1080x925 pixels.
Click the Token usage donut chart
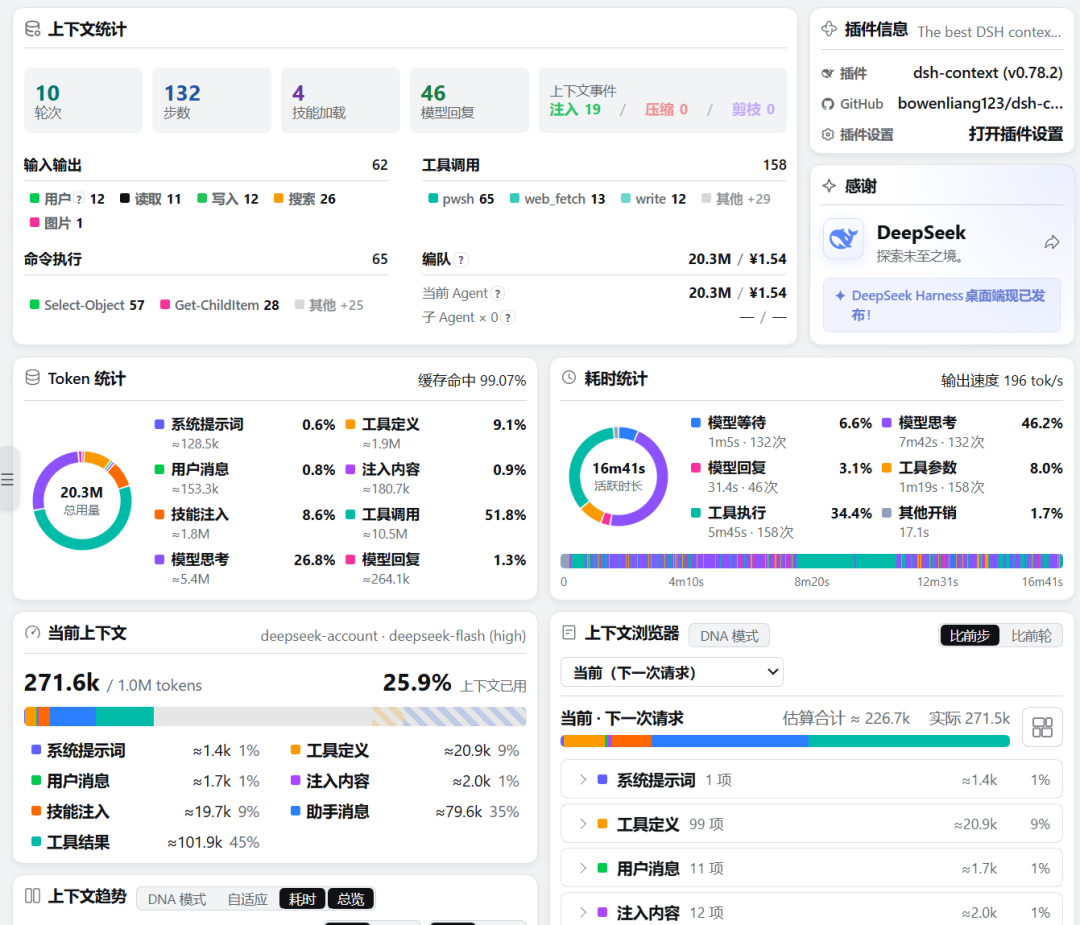point(82,500)
